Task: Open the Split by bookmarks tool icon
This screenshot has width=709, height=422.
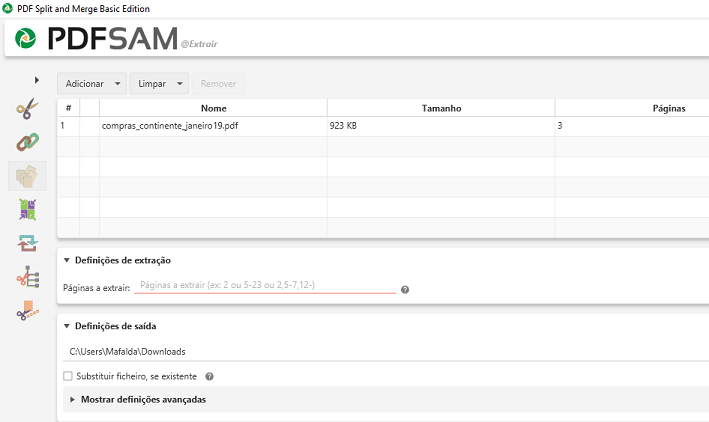Action: click(28, 277)
